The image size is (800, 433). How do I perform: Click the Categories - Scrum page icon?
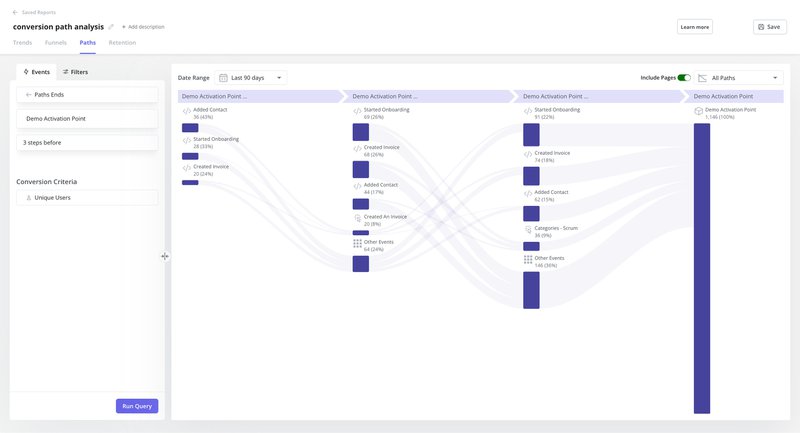click(528, 229)
